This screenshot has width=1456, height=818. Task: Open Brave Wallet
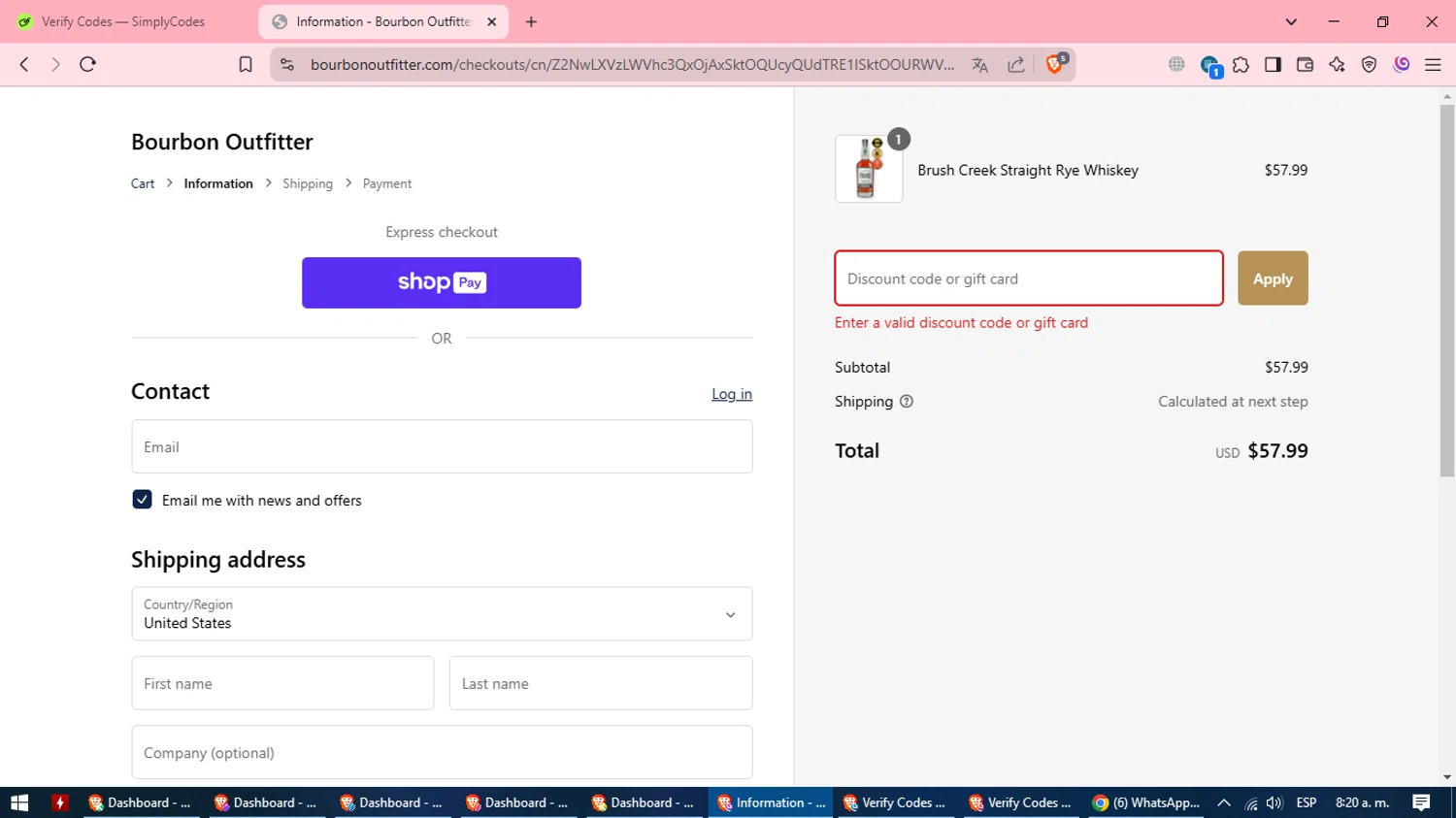(1305, 64)
